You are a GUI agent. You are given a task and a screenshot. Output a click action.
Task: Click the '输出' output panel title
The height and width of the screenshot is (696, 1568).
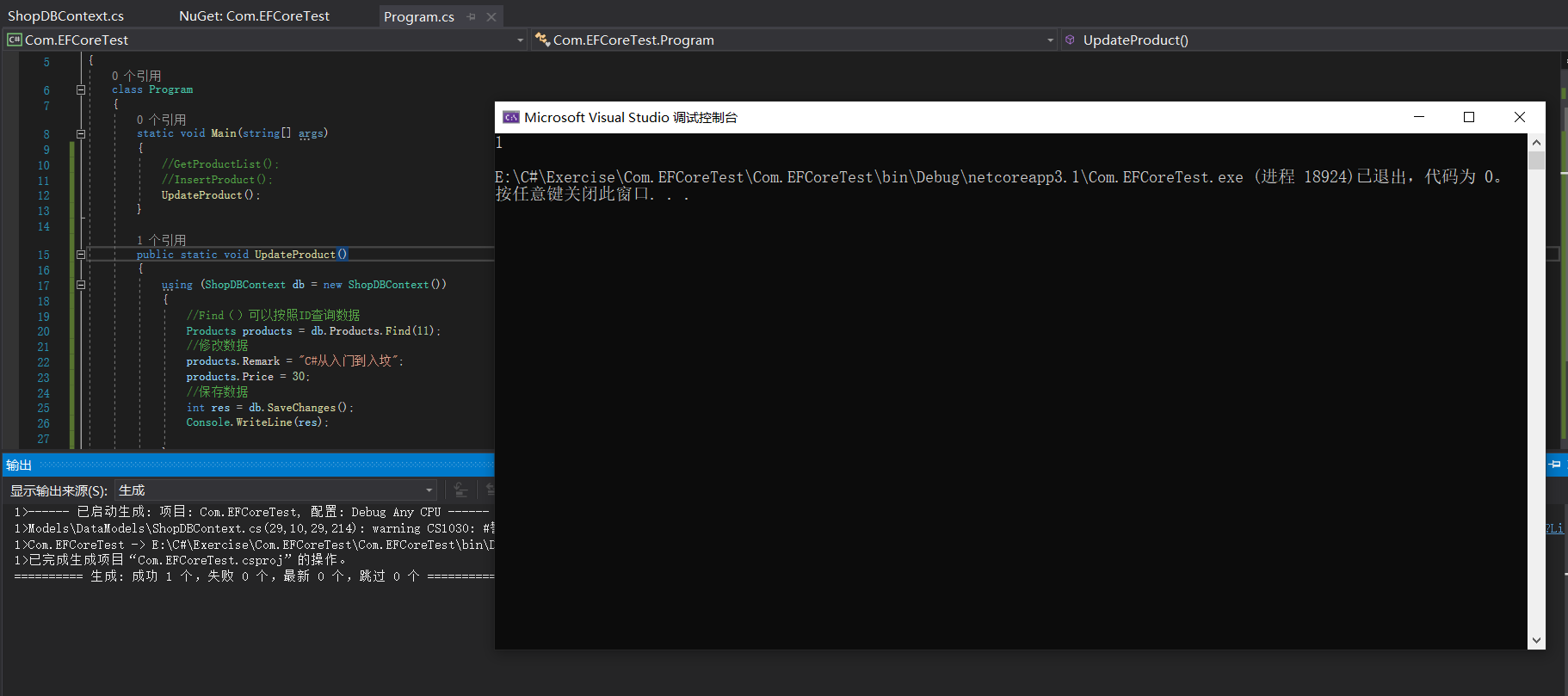coord(19,465)
